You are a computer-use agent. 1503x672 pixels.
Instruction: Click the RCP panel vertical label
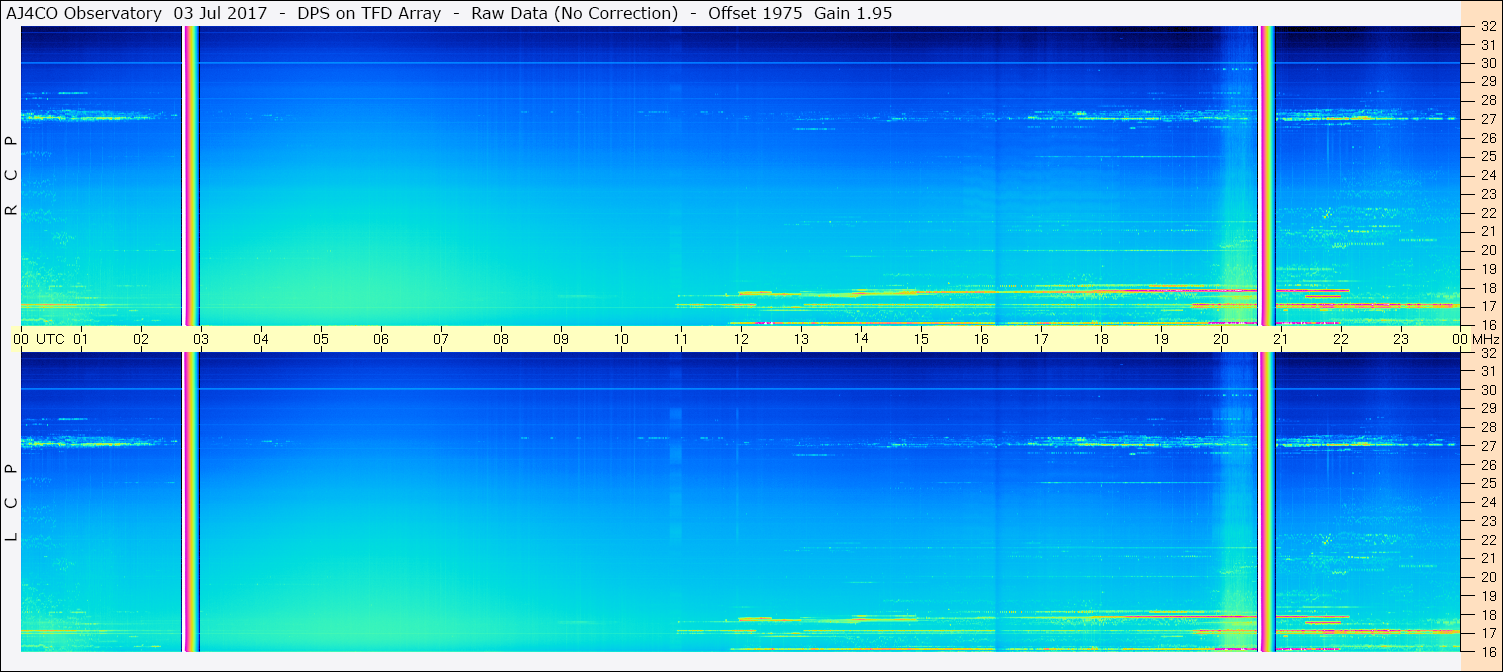11,175
